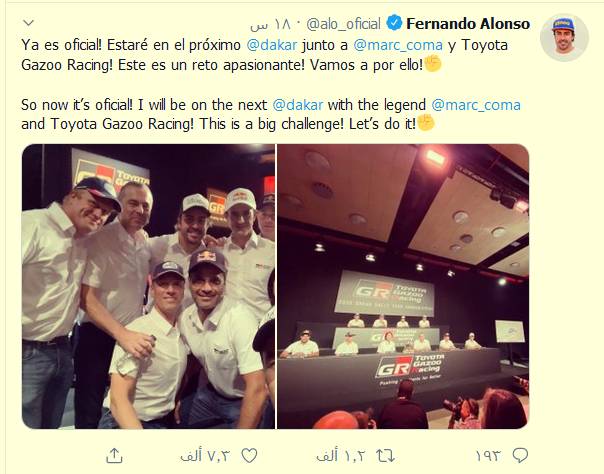Open @marc_coma mention in the Spanish text
This screenshot has width=604, height=474.
coord(398,45)
